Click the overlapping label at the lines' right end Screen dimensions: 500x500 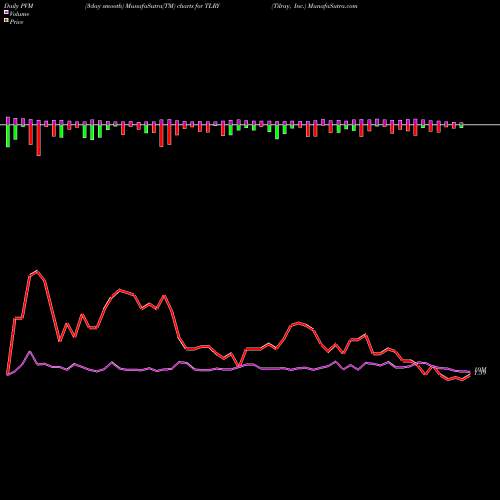click(480, 371)
